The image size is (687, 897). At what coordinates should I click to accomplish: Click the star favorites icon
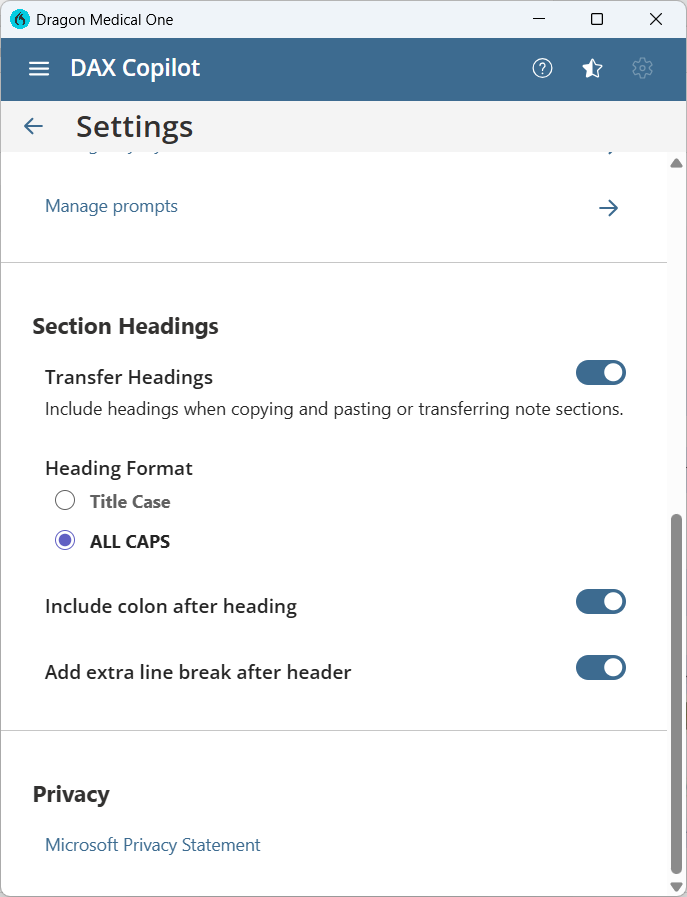coord(592,68)
